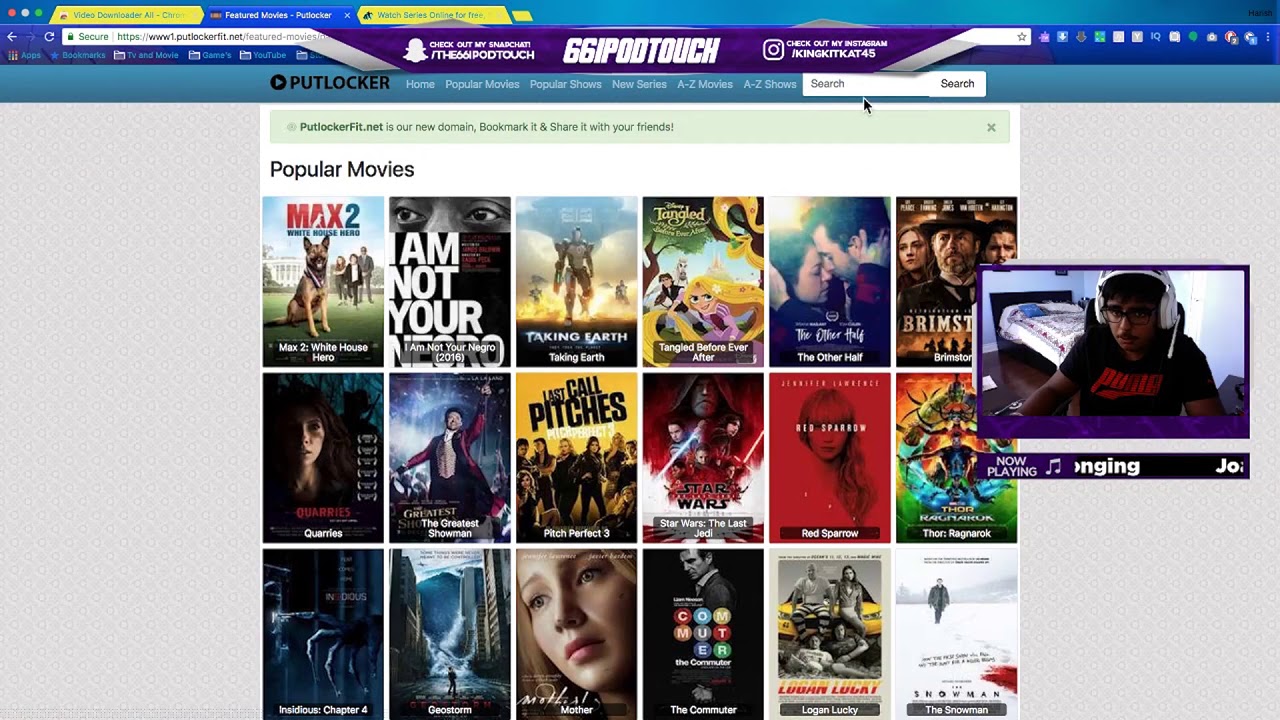Open the IQ extension icon

pyautogui.click(x=1155, y=37)
